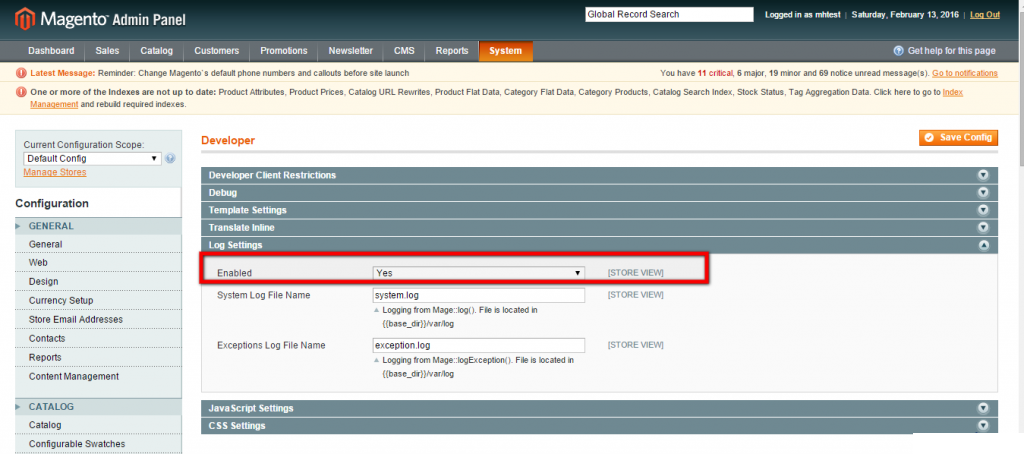The height and width of the screenshot is (454, 1024).
Task: Open the Customers menu
Action: 217,51
